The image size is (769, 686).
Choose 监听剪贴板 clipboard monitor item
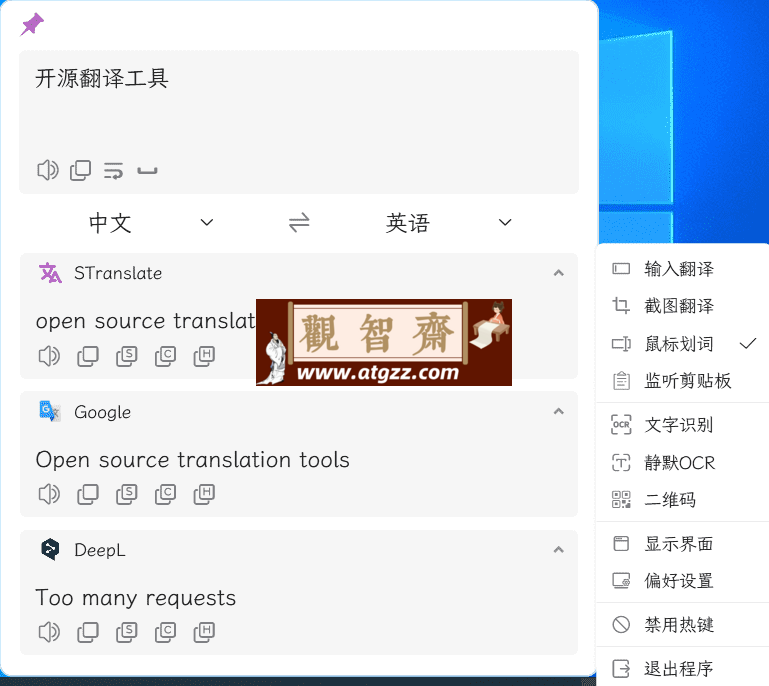pos(683,381)
